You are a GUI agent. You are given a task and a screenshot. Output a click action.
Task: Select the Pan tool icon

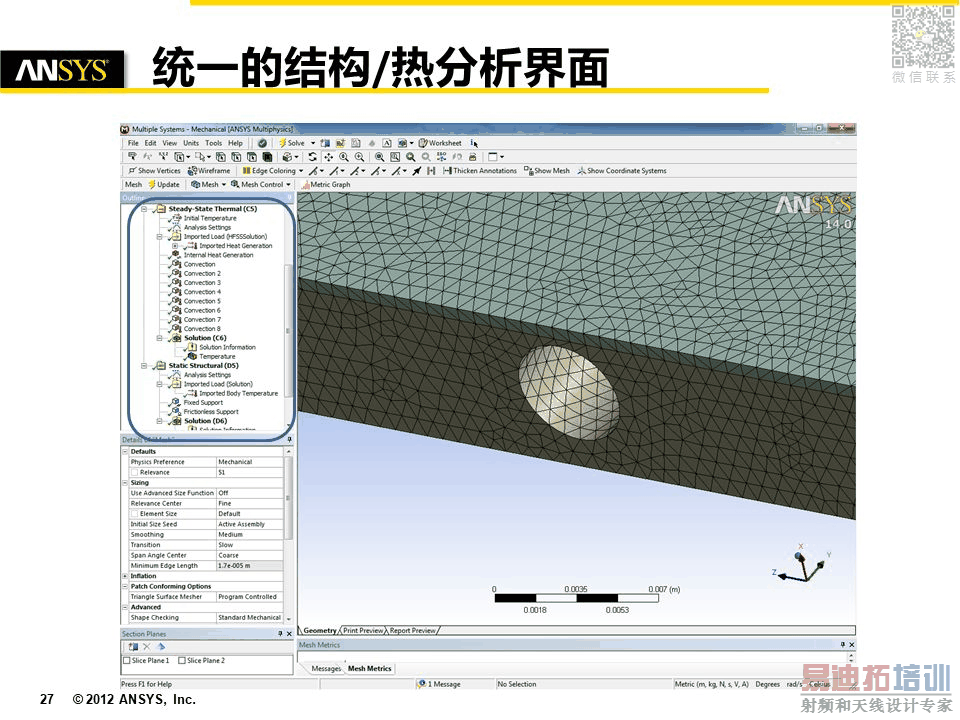(x=329, y=157)
